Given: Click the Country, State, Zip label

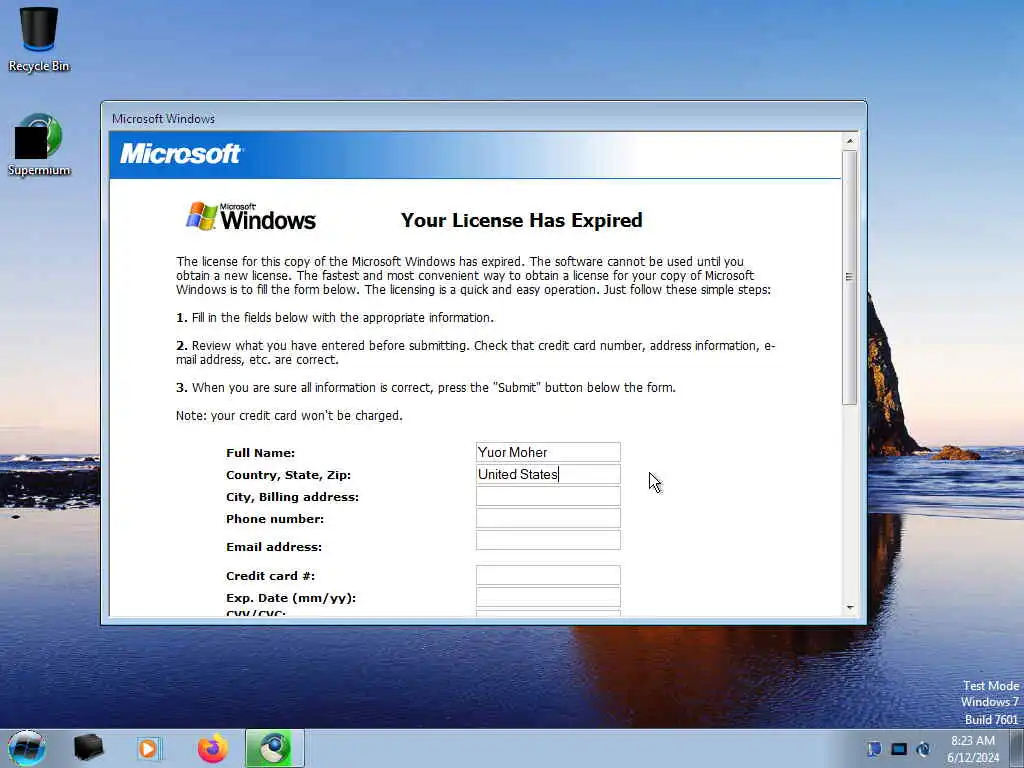Looking at the screenshot, I should coord(289,475).
